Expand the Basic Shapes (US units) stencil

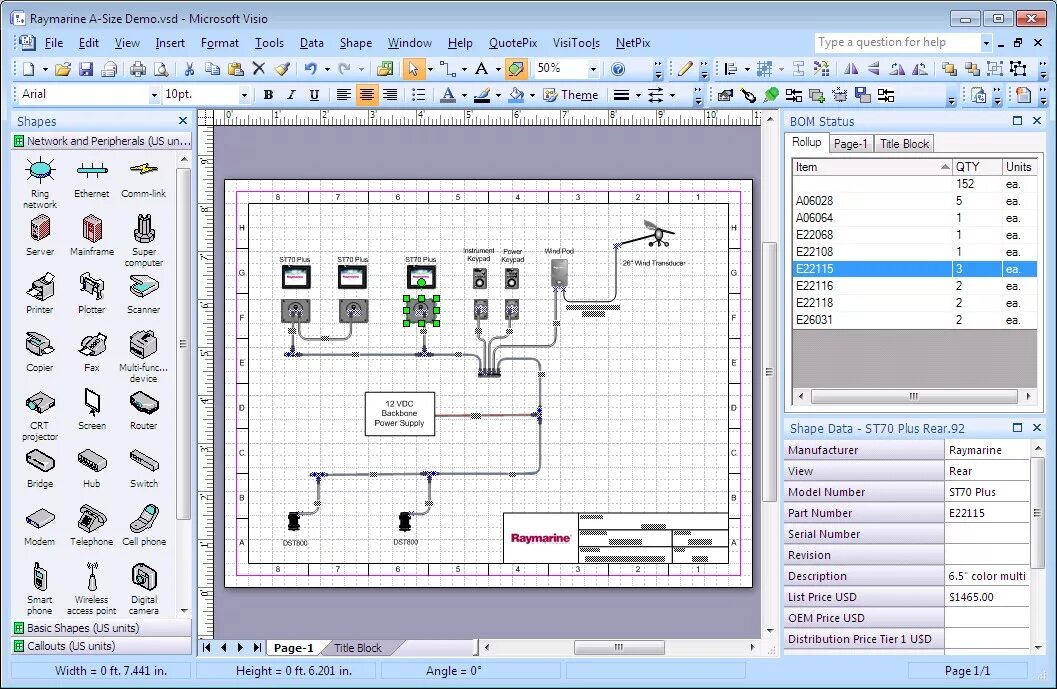pyautogui.click(x=102, y=628)
